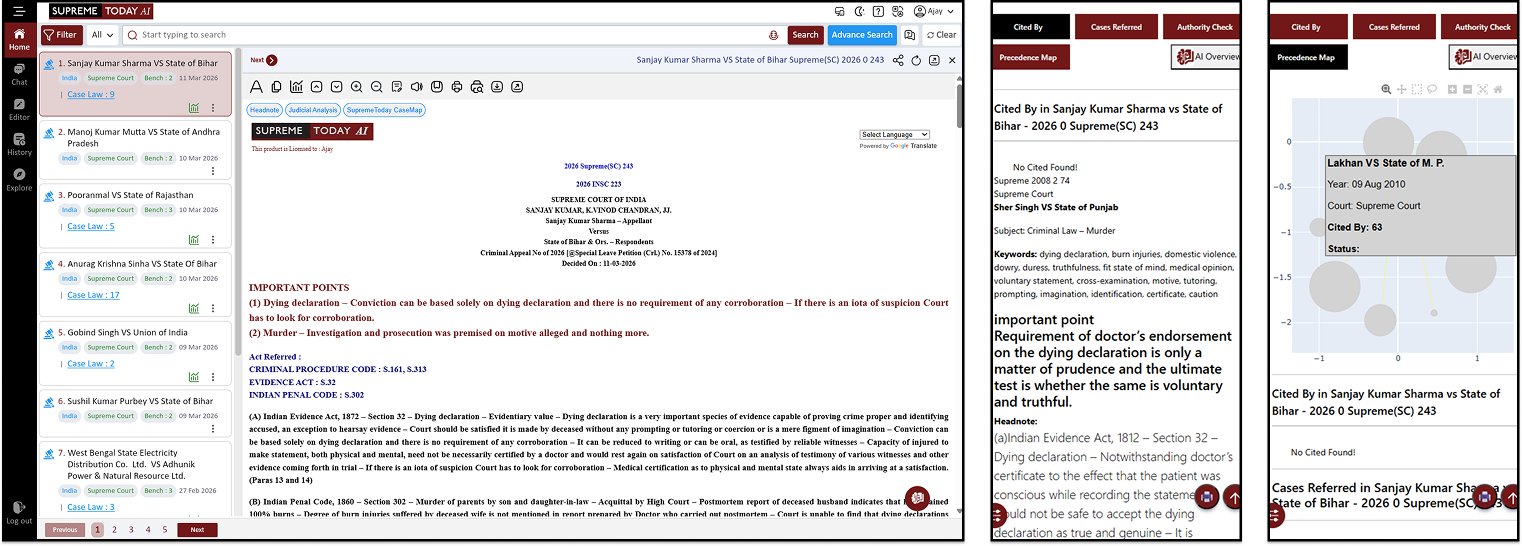This screenshot has width=1522, height=546.
Task: Open floating chat bubble over judgment
Action: [917, 497]
